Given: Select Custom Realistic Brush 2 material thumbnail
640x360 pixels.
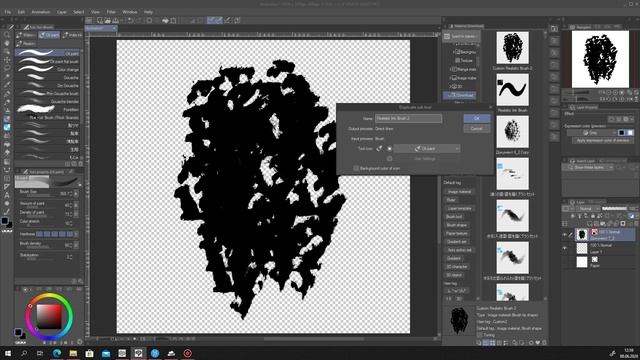Looking at the screenshot, I should pos(512,48).
